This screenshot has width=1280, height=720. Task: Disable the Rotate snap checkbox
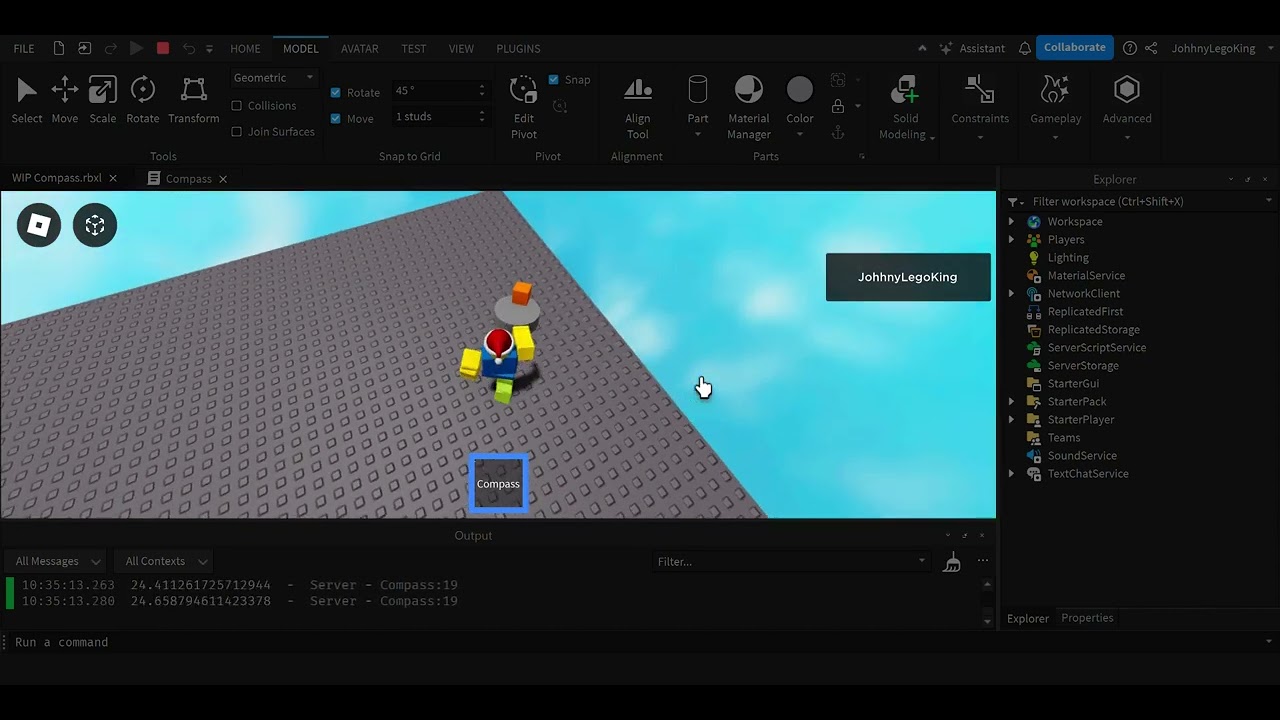click(336, 92)
